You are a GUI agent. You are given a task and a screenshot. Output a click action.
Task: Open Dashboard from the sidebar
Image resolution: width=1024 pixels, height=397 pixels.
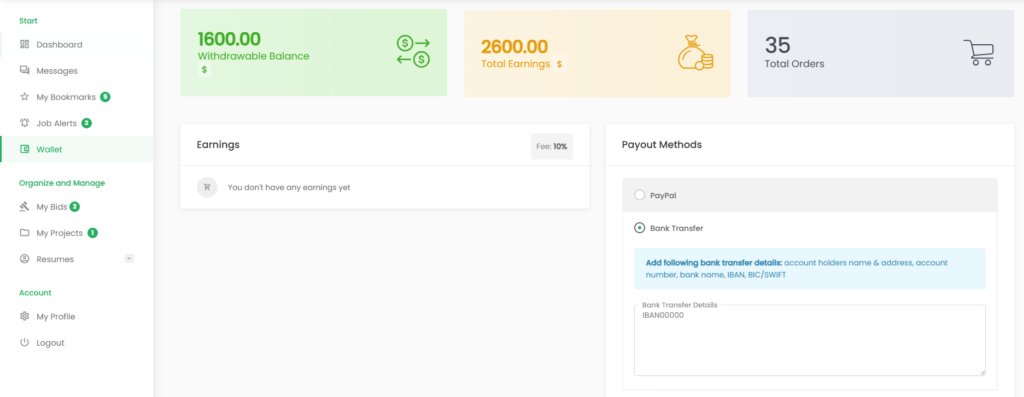coord(59,44)
